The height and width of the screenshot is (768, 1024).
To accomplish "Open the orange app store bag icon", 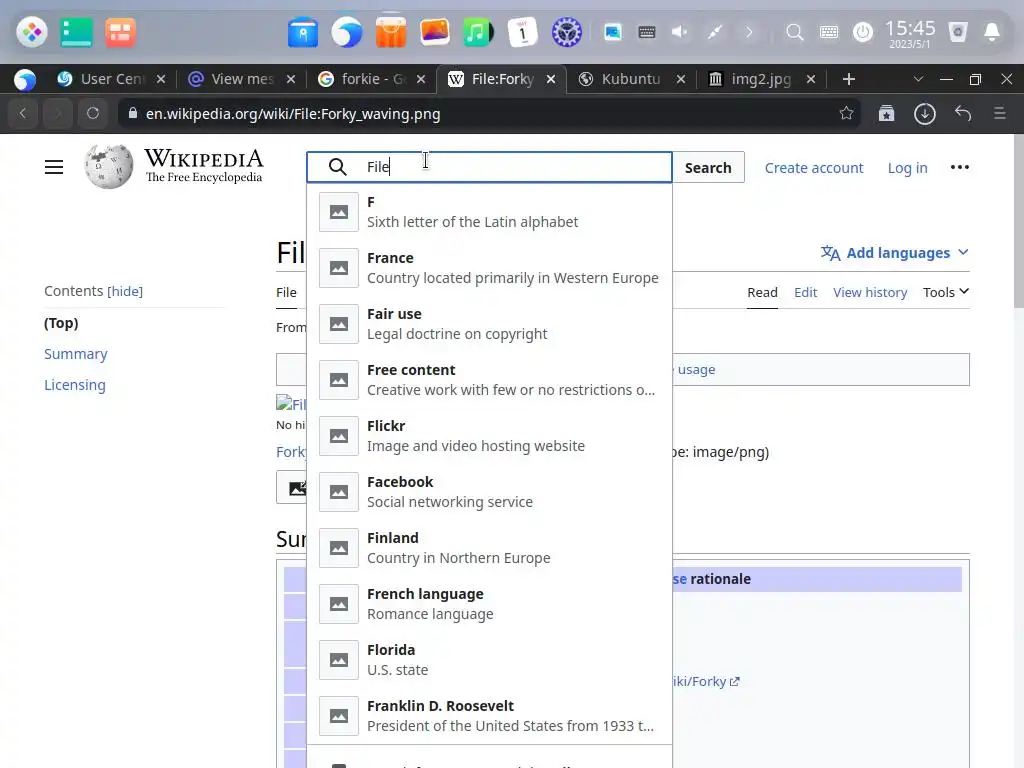I will [x=391, y=32].
